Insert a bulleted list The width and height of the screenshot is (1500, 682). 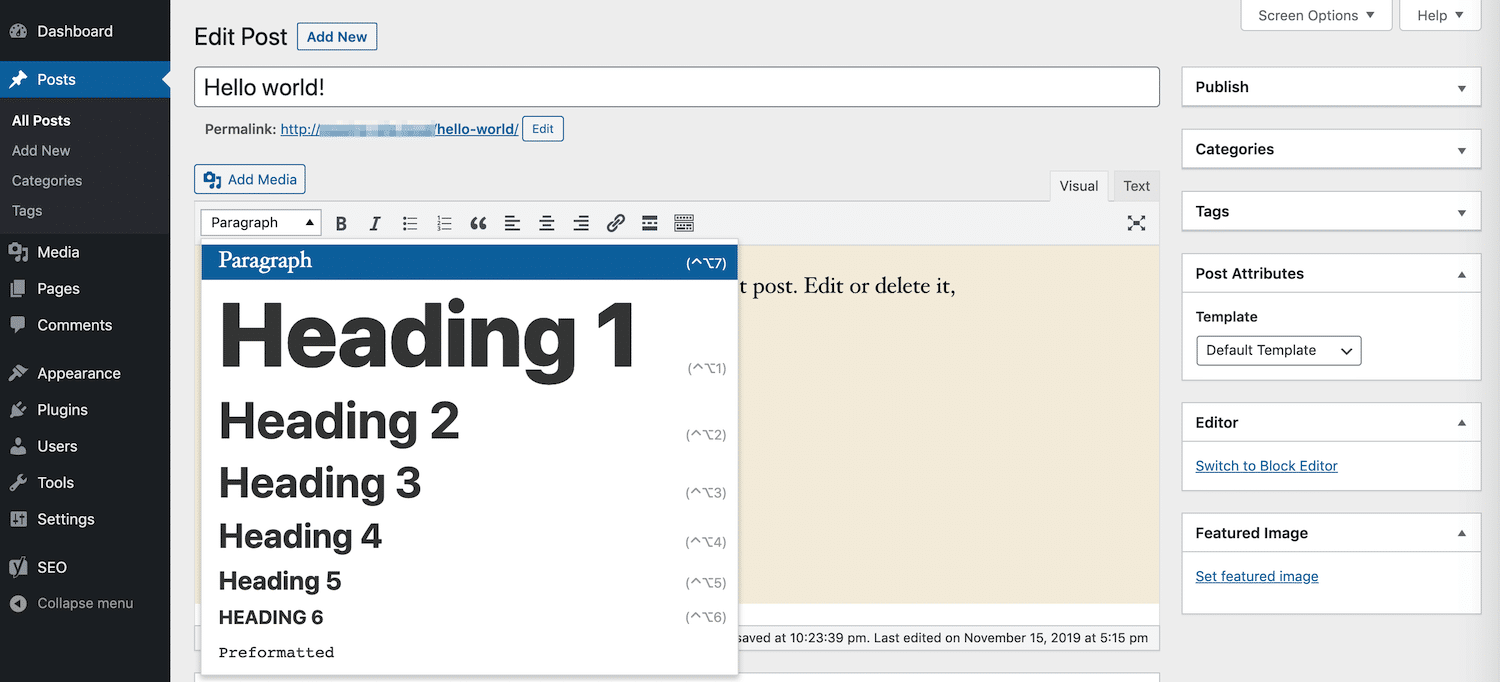click(410, 222)
